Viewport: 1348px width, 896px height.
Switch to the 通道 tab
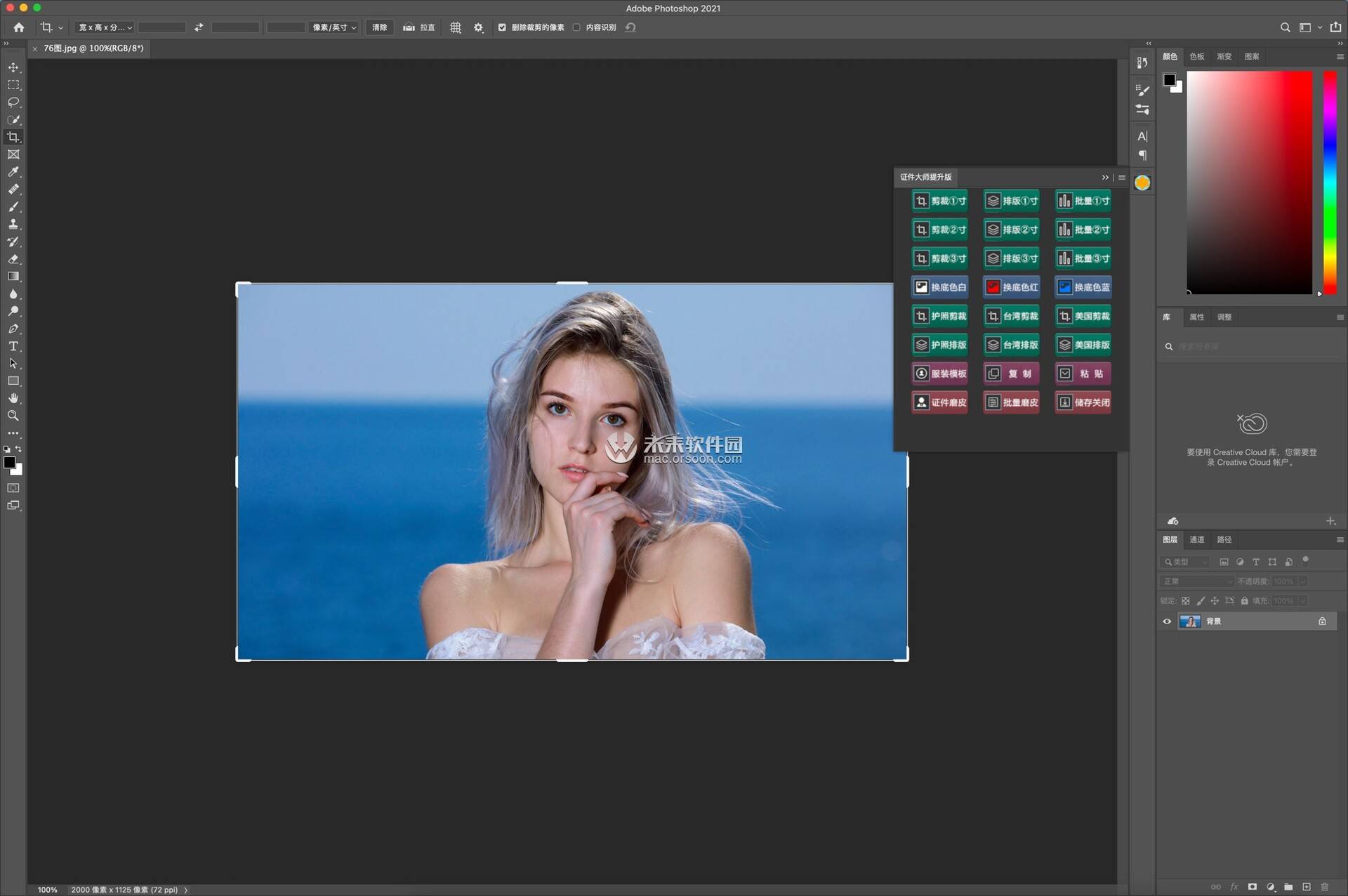1197,539
